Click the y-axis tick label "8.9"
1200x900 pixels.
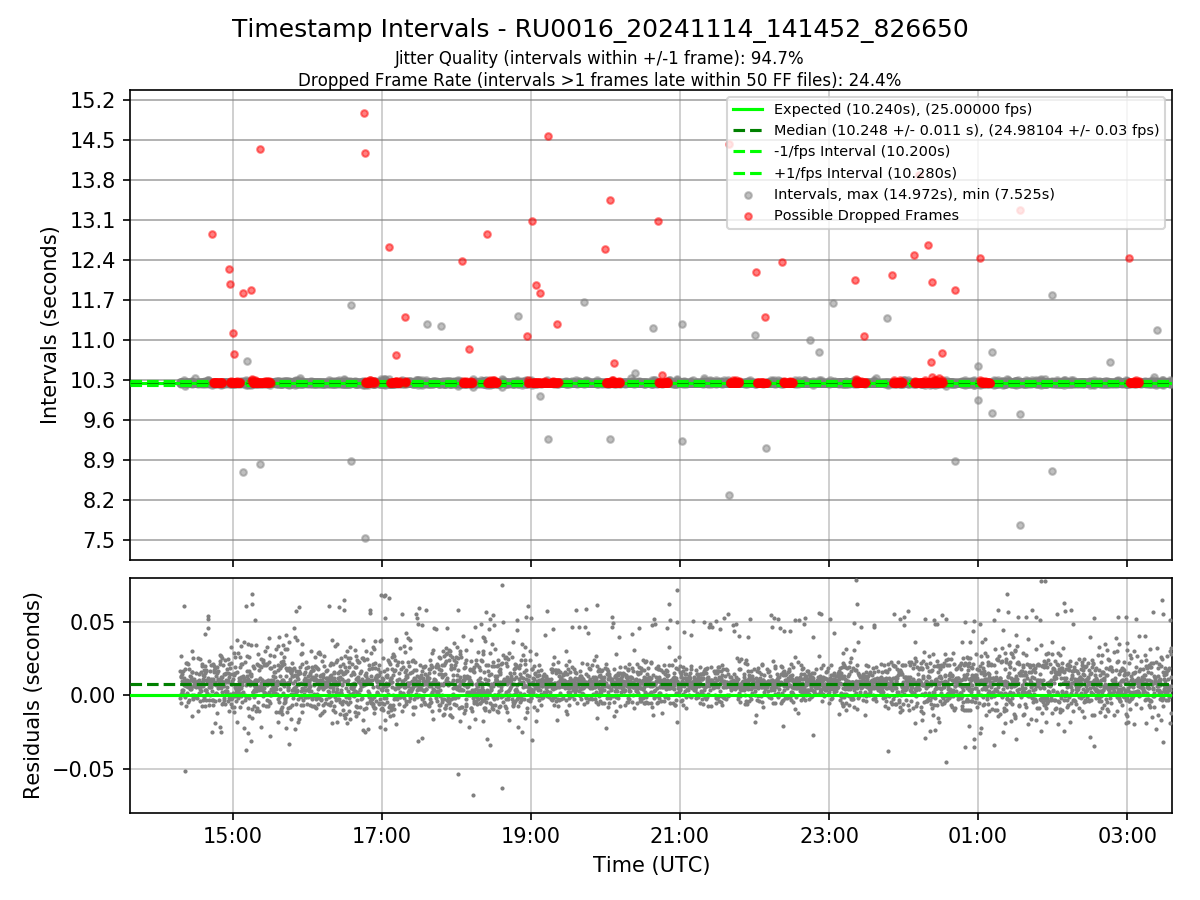(x=101, y=460)
